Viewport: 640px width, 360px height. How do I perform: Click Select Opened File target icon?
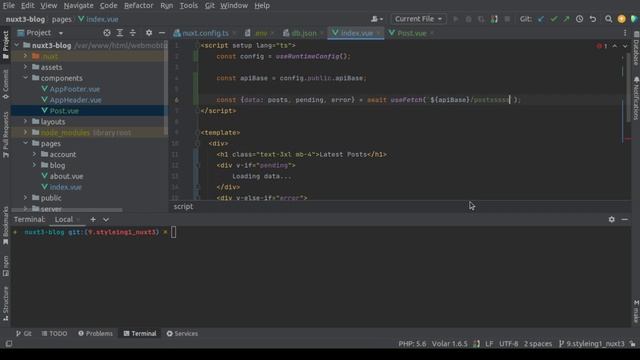click(107, 33)
